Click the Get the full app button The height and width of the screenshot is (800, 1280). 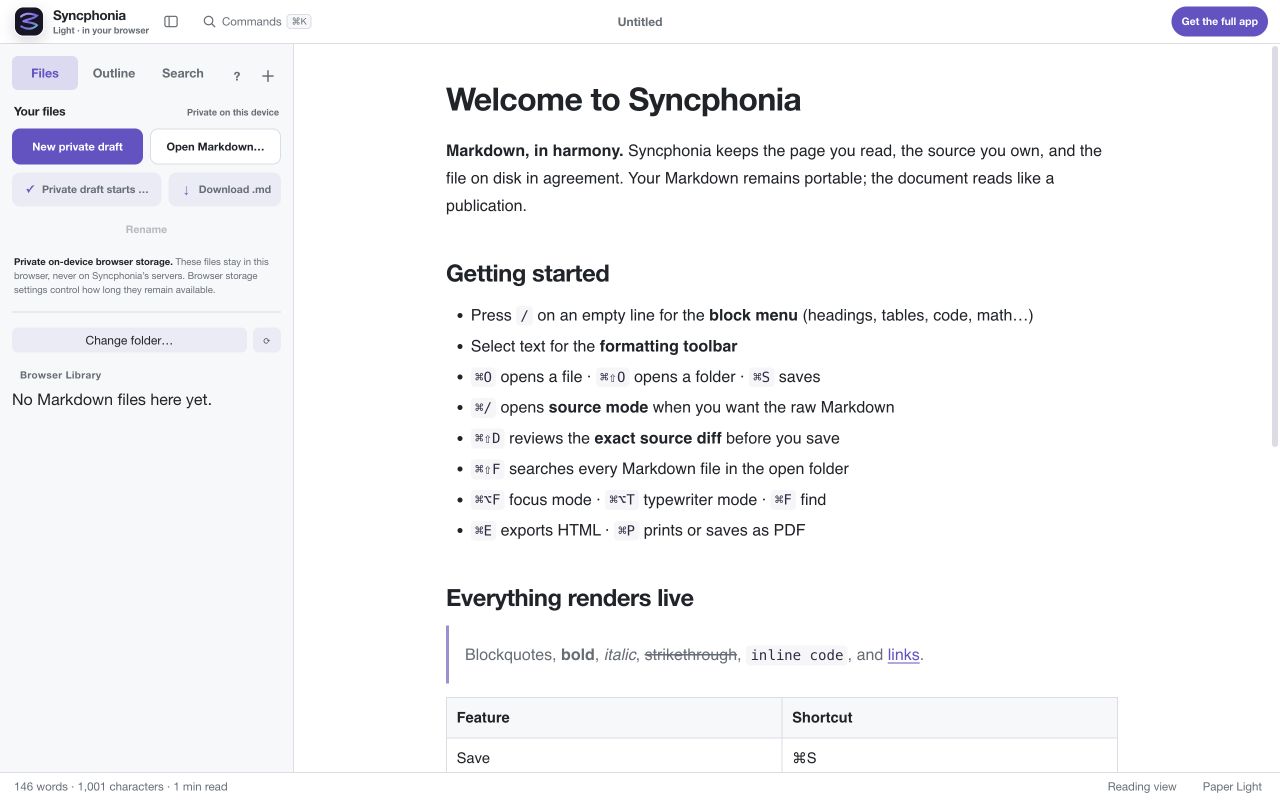point(1219,21)
